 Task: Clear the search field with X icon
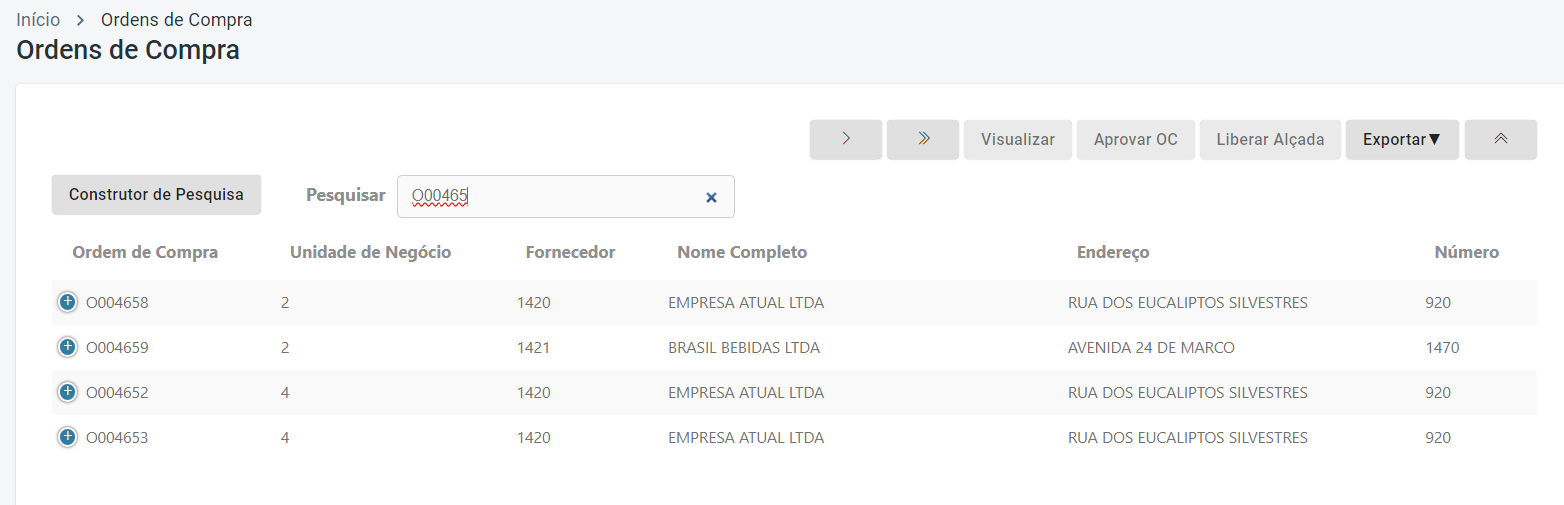(x=711, y=197)
